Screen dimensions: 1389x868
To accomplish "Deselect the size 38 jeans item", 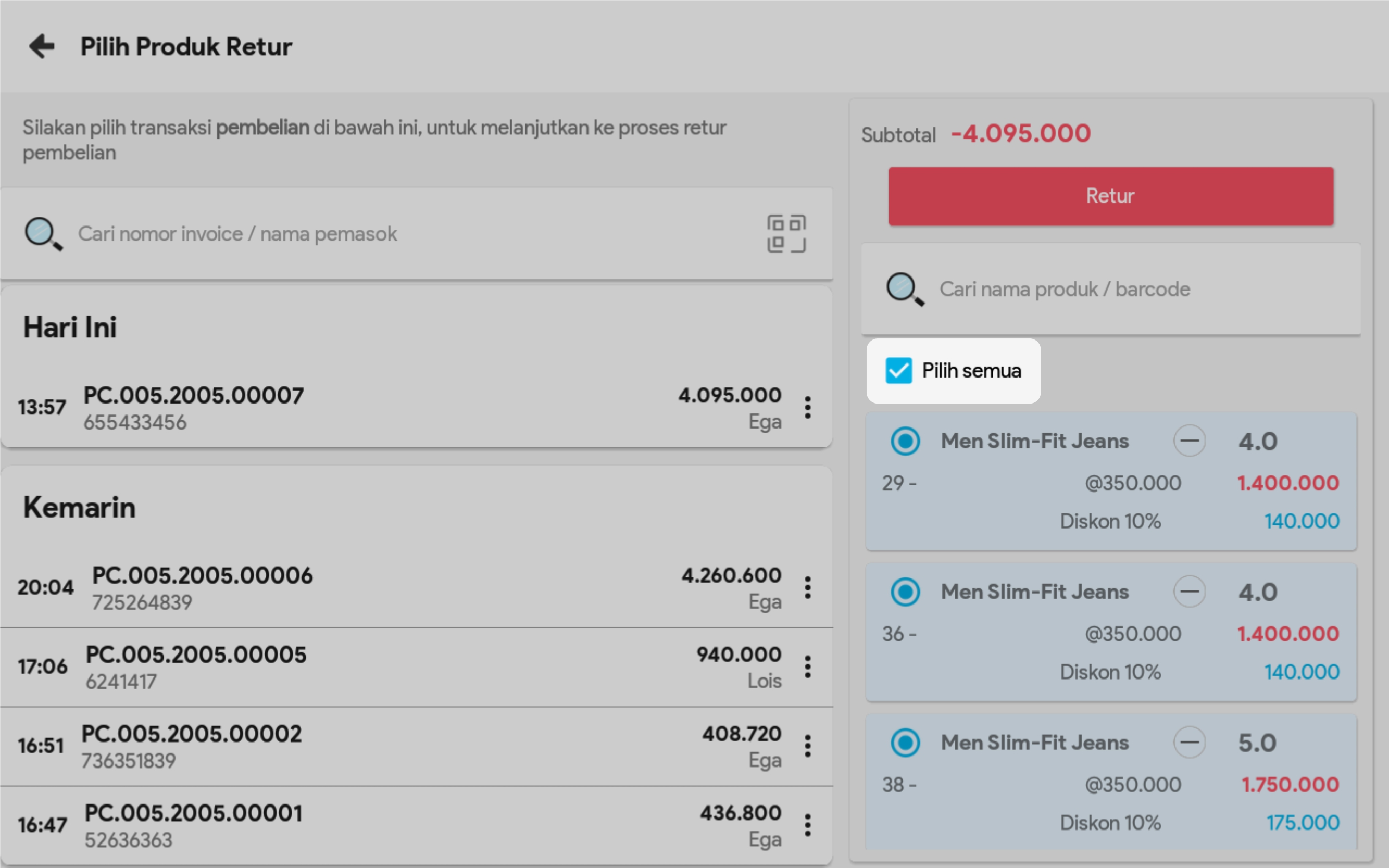I will coord(905,743).
